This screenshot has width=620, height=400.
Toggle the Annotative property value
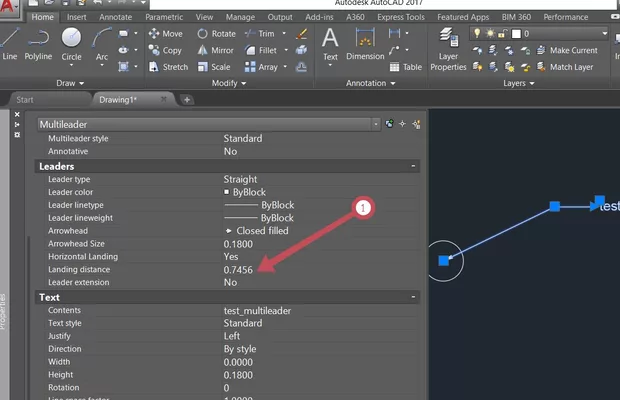[231, 151]
